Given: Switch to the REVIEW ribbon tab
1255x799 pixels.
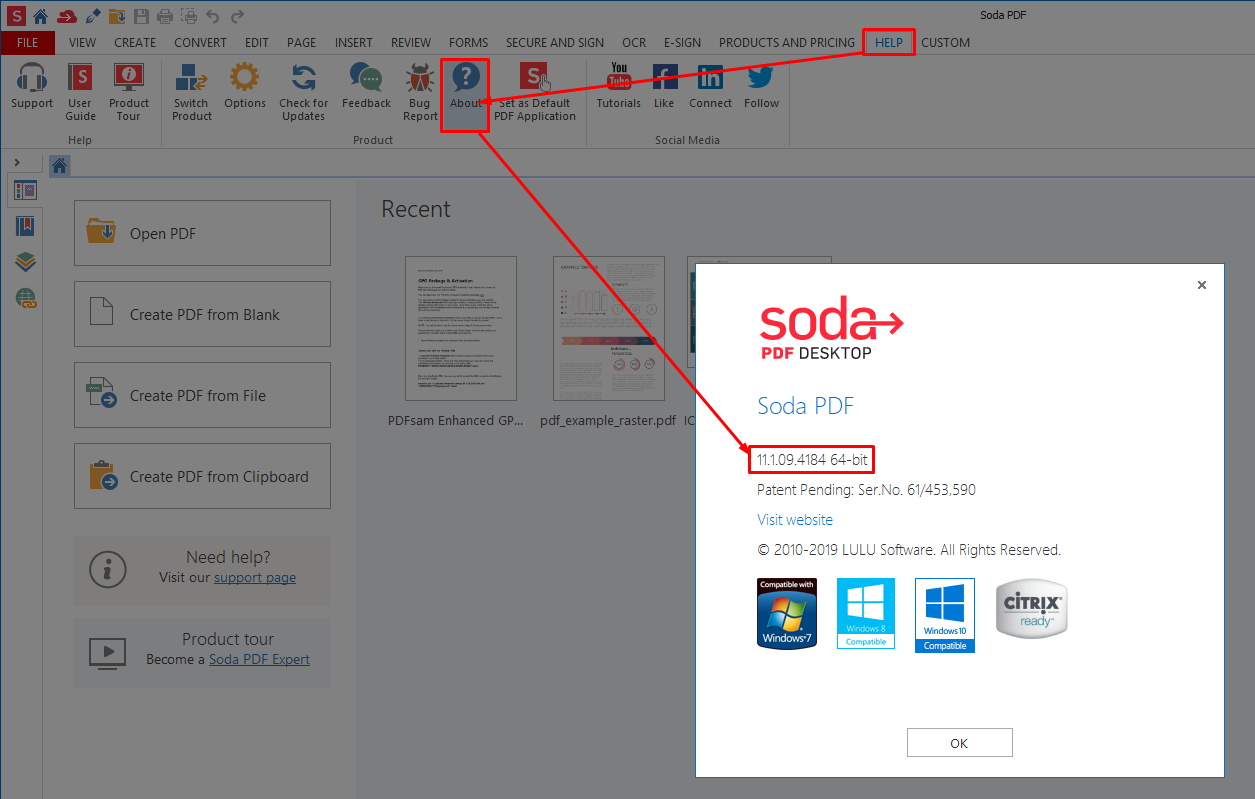Looking at the screenshot, I should coord(411,43).
